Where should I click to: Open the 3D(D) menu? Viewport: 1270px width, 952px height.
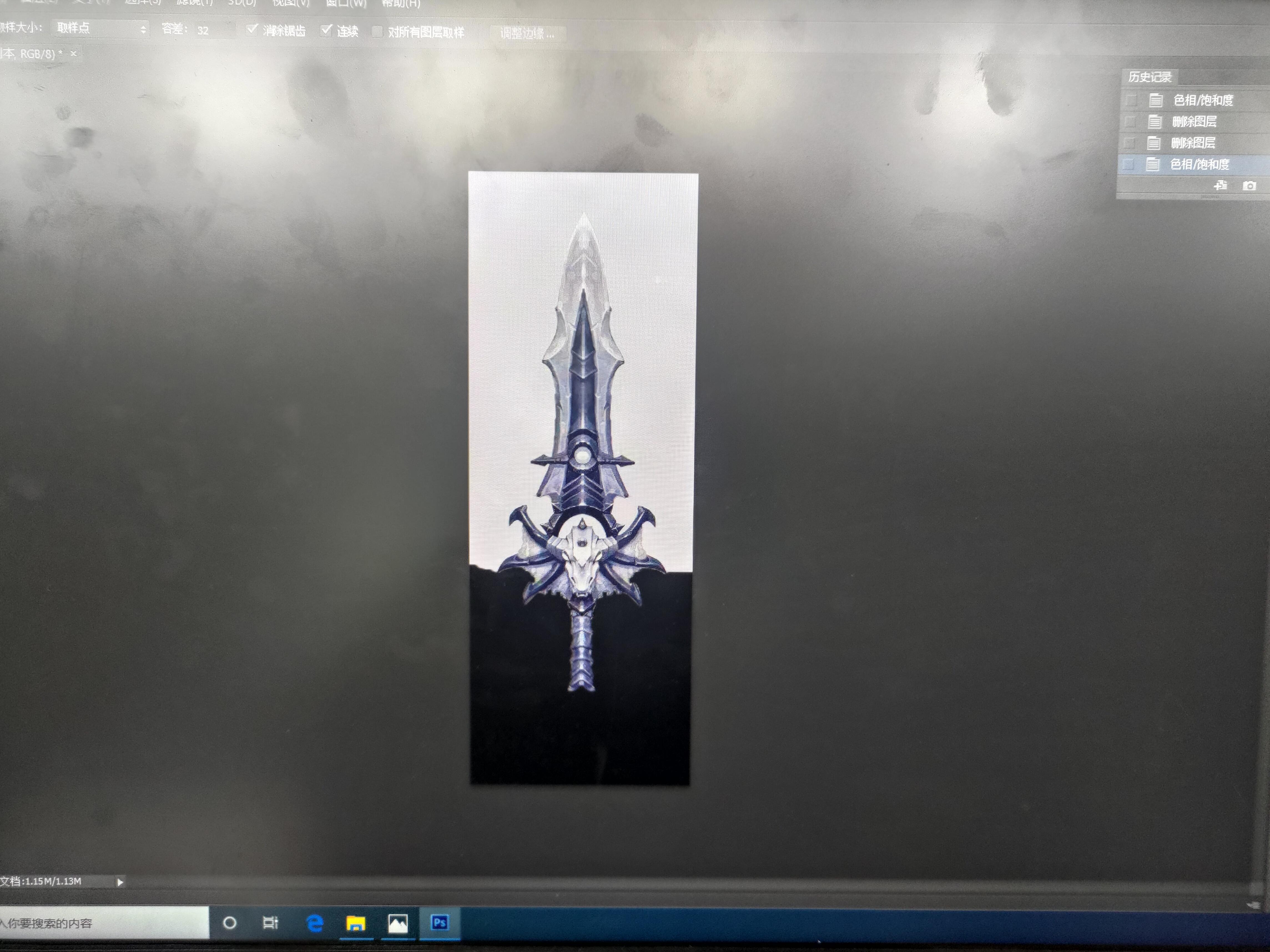coord(242,3)
